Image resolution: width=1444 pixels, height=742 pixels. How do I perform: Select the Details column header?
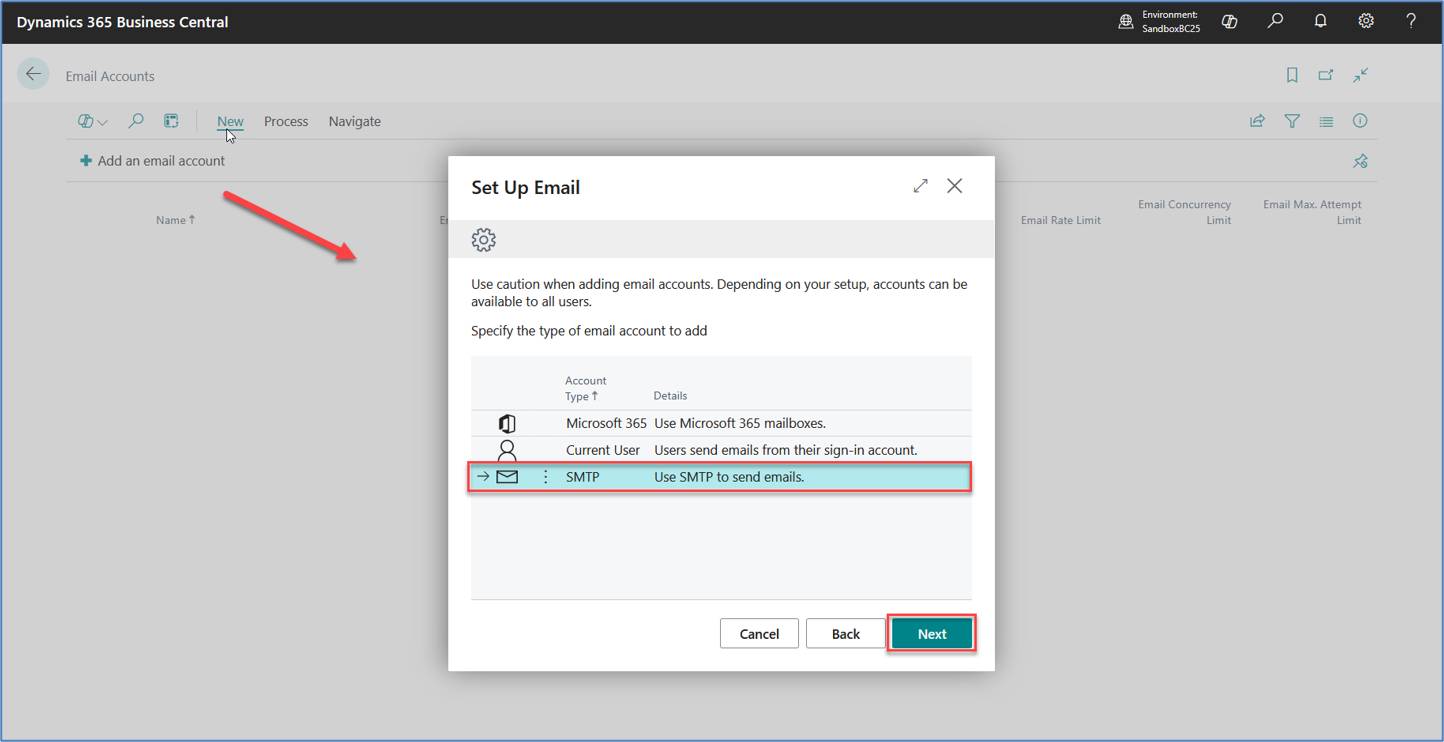click(x=670, y=396)
